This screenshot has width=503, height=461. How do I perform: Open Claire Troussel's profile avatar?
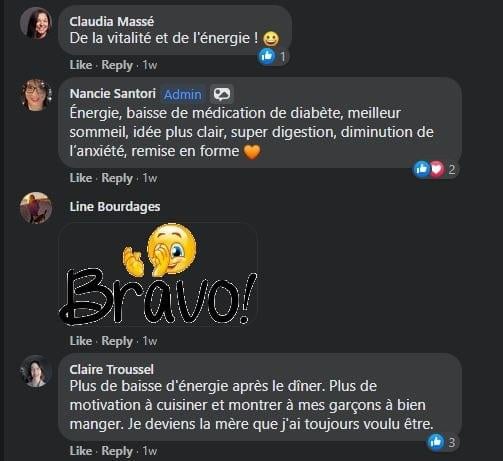[x=36, y=371]
